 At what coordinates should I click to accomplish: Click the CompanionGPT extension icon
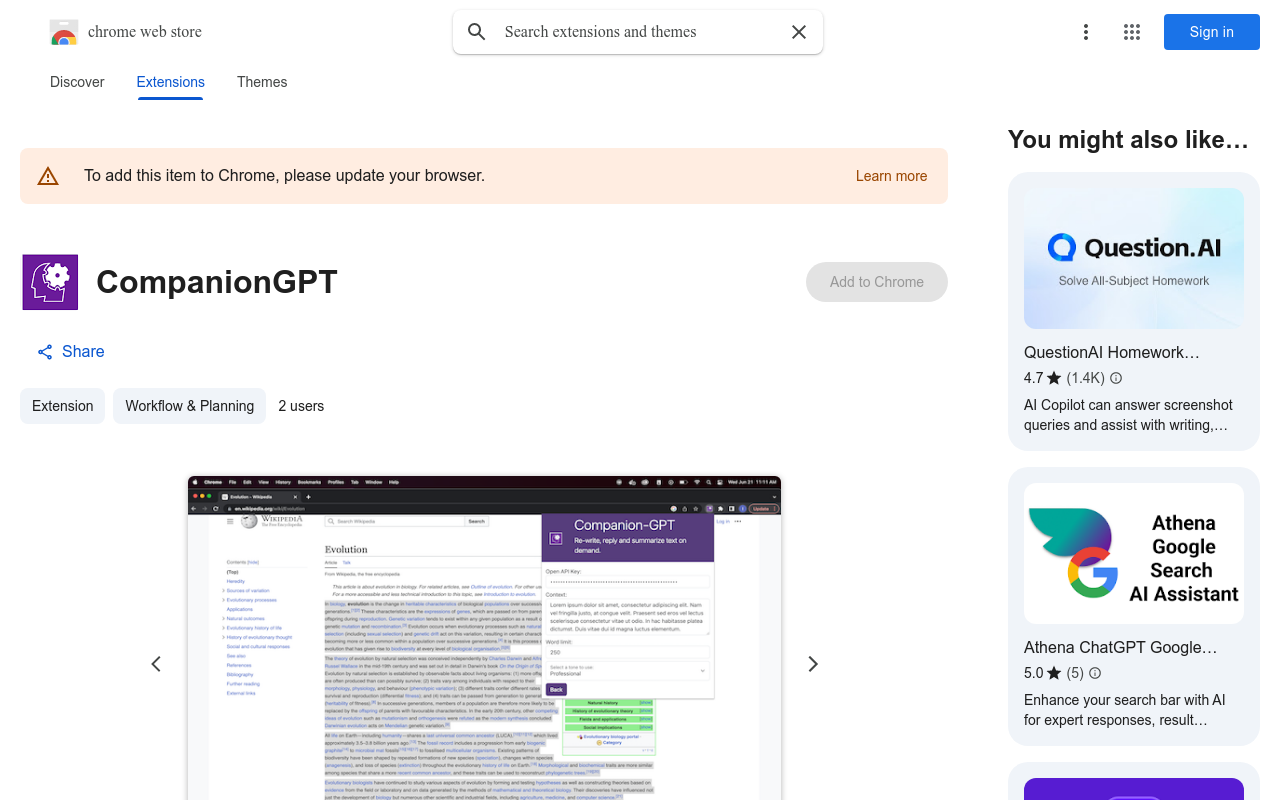[50, 282]
